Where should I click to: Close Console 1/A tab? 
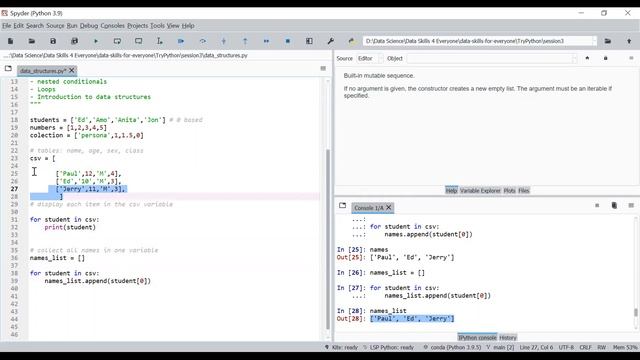389,208
